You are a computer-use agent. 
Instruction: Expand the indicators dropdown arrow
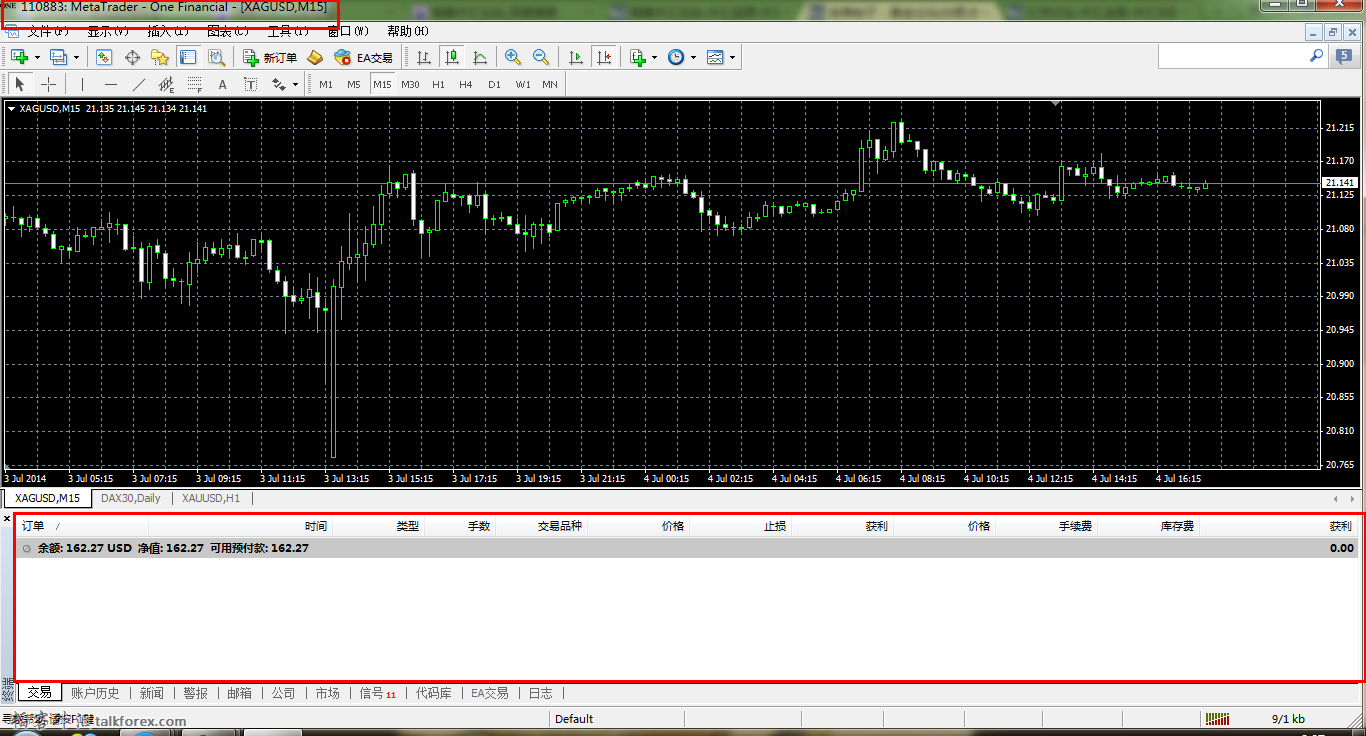[x=655, y=57]
